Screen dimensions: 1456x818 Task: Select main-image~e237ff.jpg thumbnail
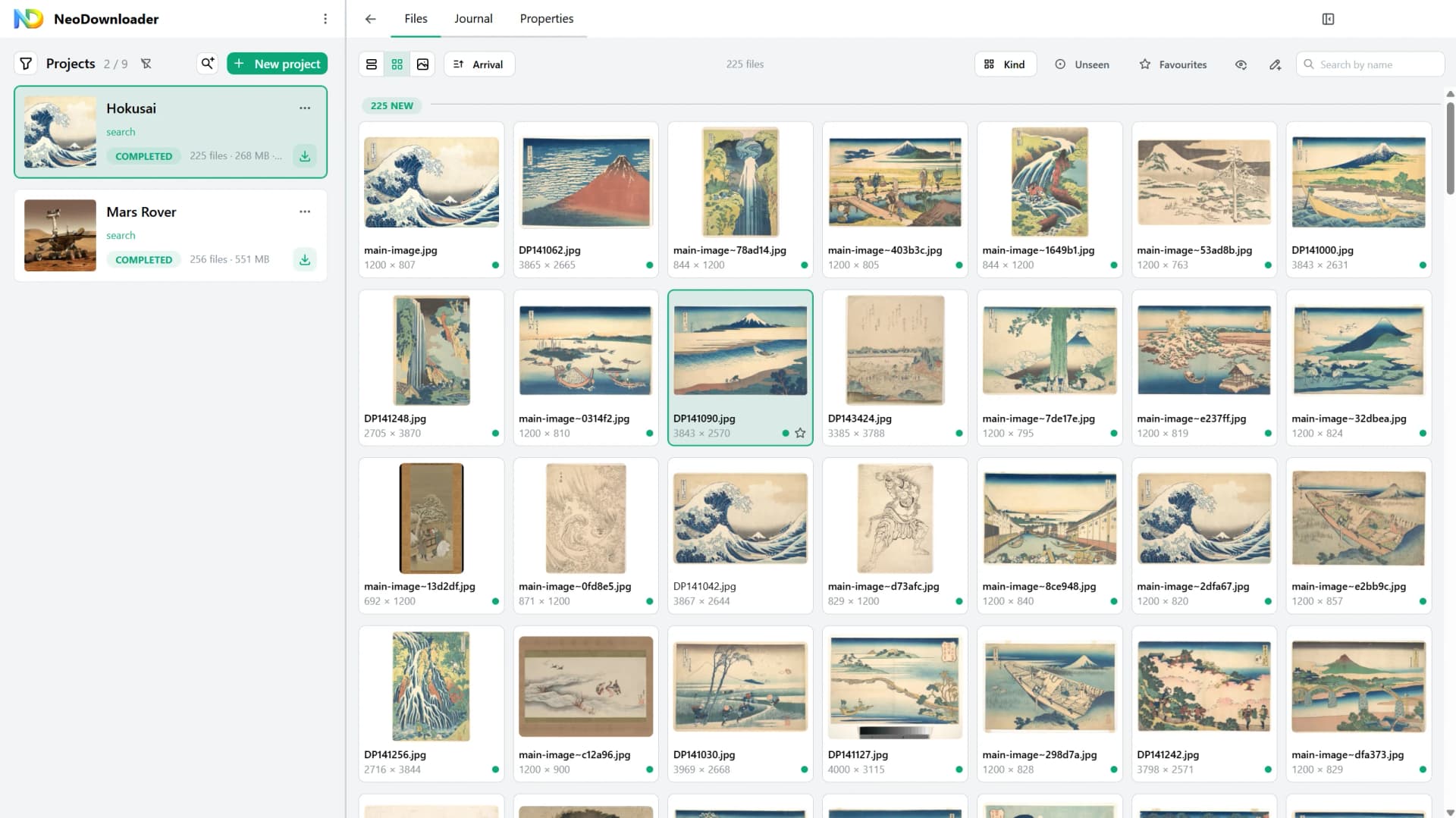pos(1204,350)
